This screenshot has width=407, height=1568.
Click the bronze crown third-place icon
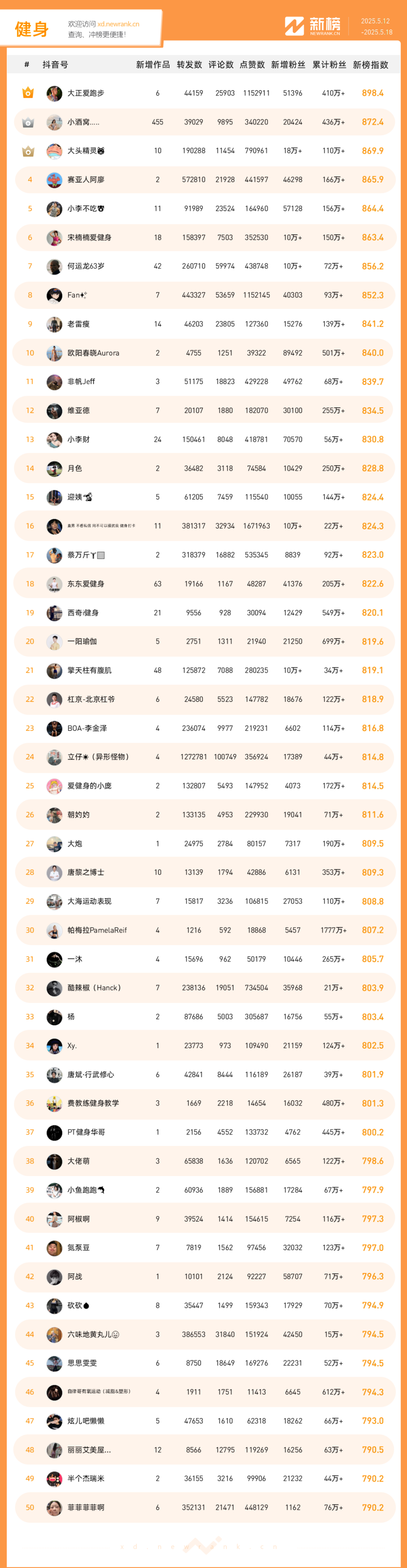pos(28,151)
